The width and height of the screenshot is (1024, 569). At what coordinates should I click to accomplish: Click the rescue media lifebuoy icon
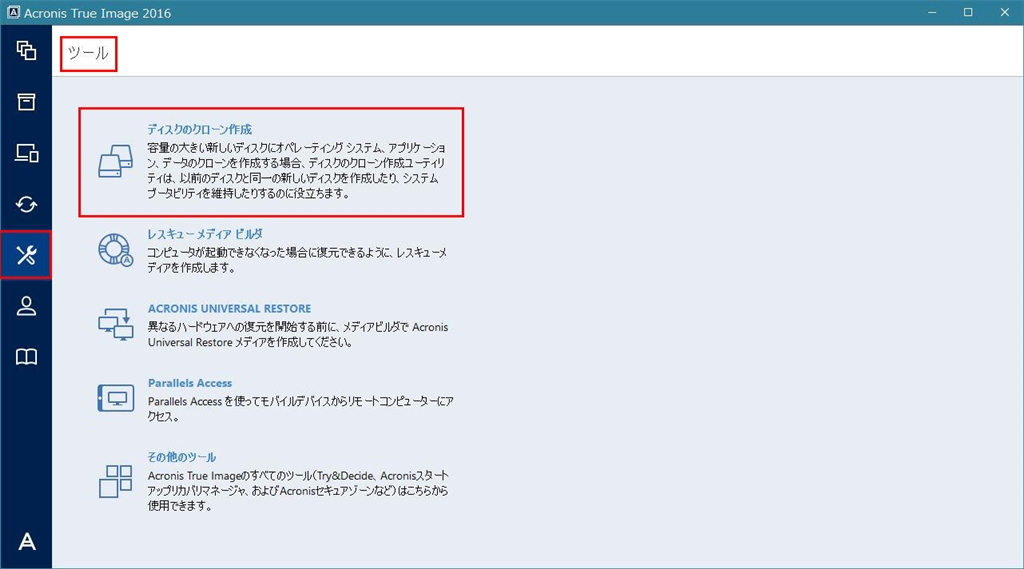[x=116, y=250]
